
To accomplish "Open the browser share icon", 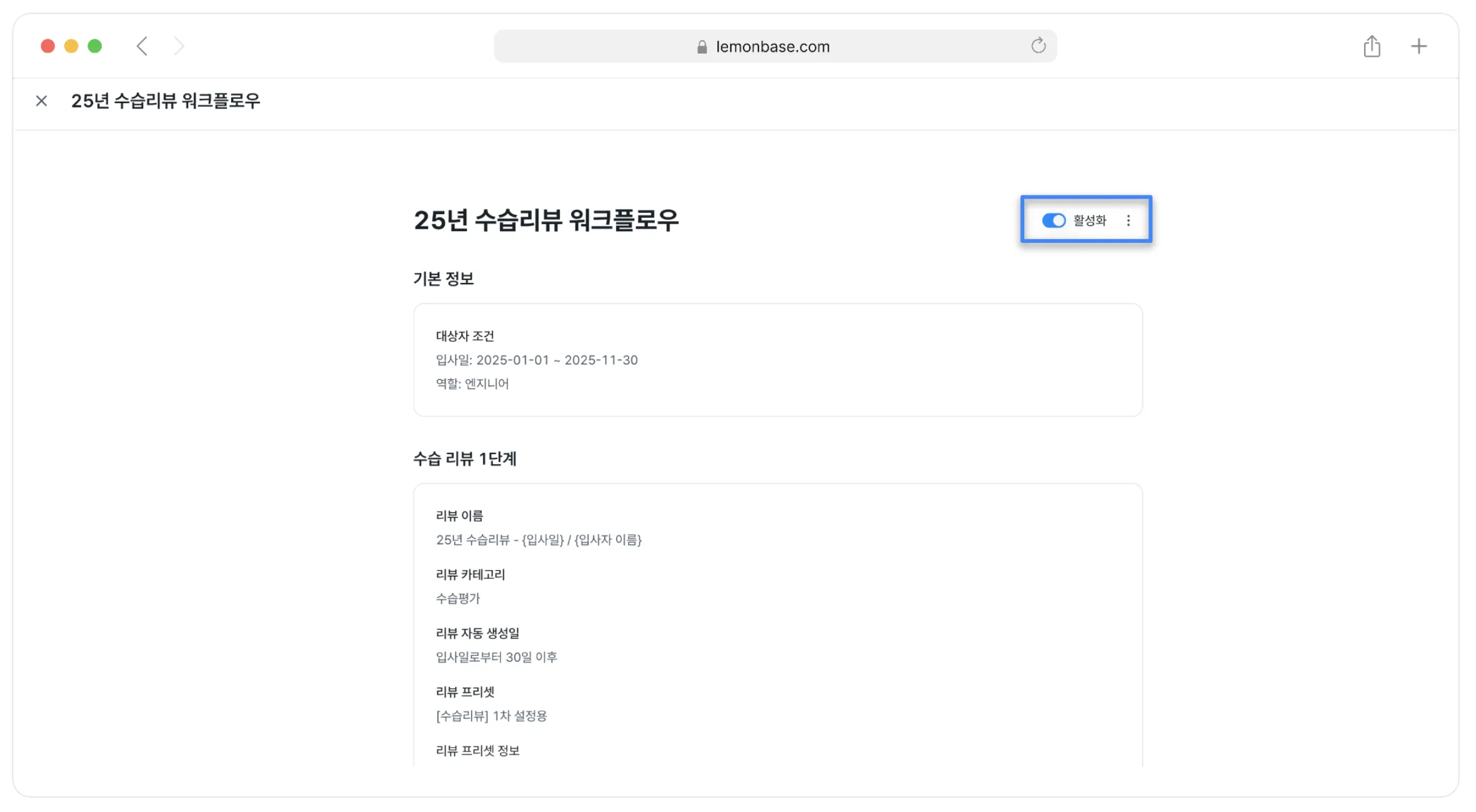I will click(x=1372, y=46).
